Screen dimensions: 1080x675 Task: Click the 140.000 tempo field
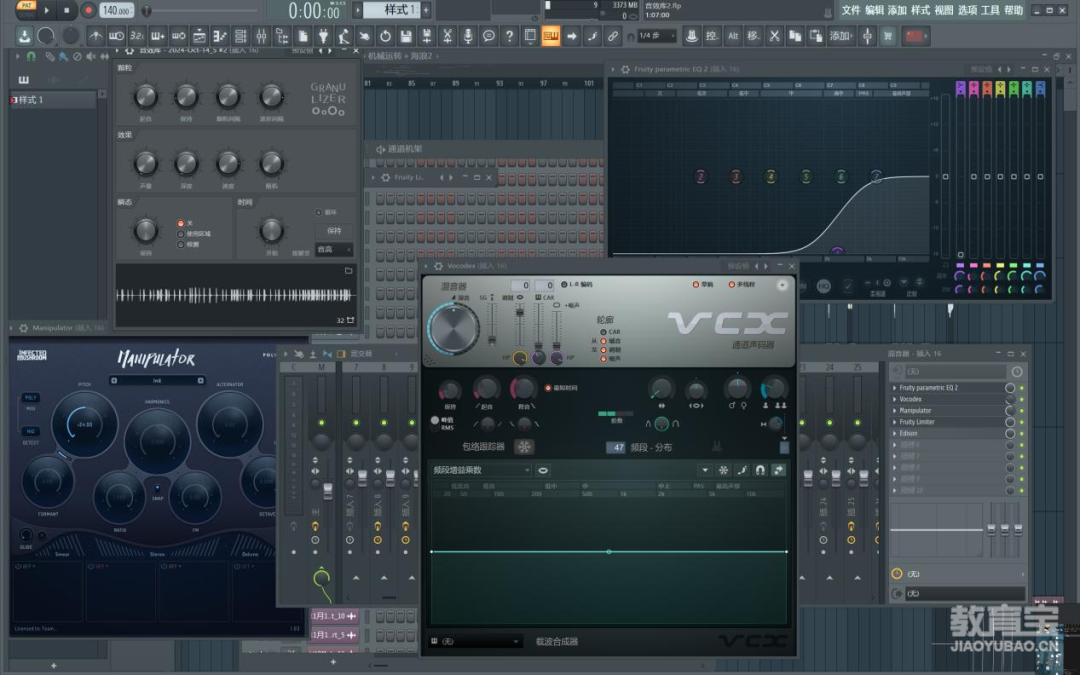point(117,10)
